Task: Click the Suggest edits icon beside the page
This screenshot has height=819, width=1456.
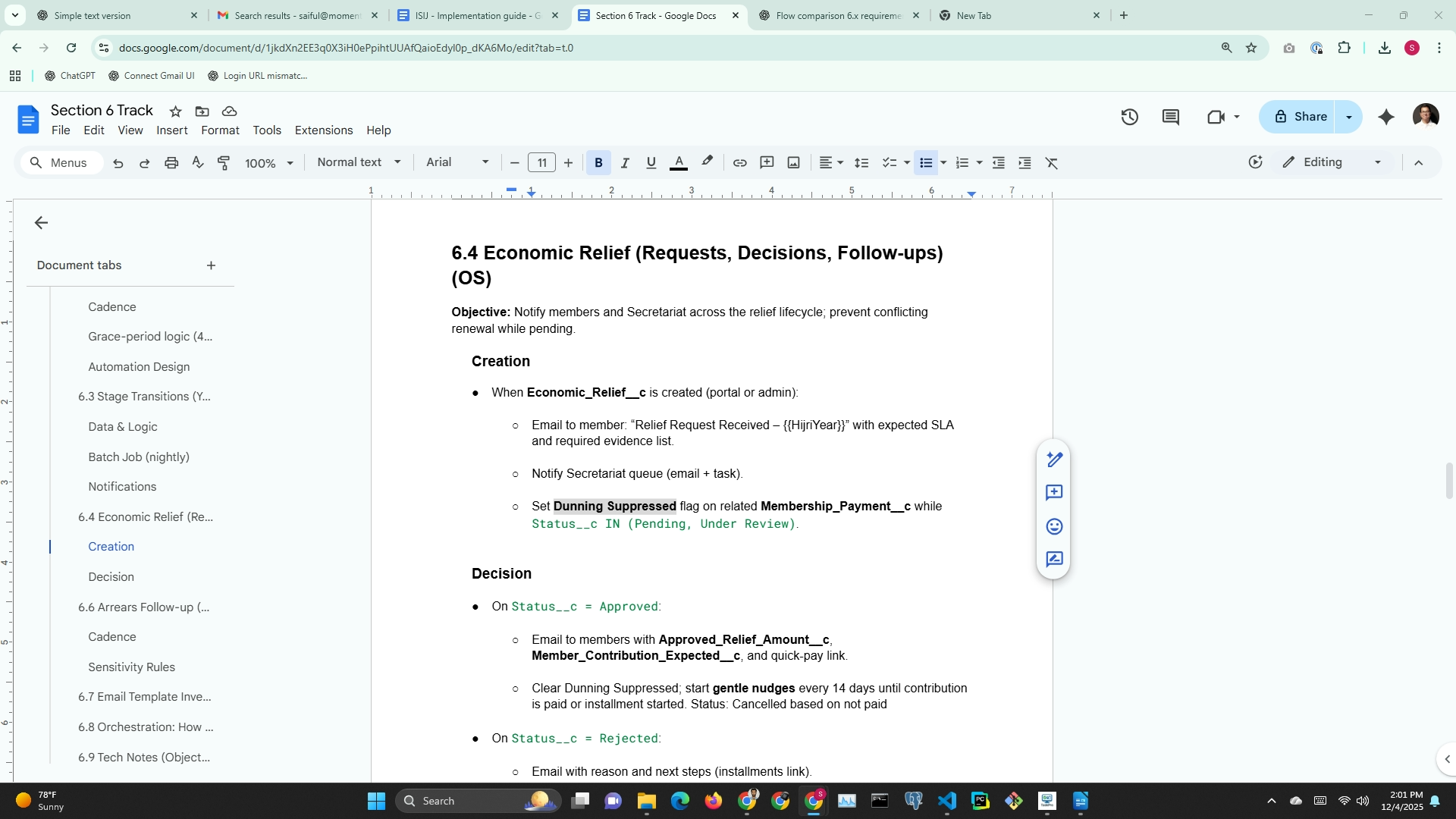Action: [1054, 560]
